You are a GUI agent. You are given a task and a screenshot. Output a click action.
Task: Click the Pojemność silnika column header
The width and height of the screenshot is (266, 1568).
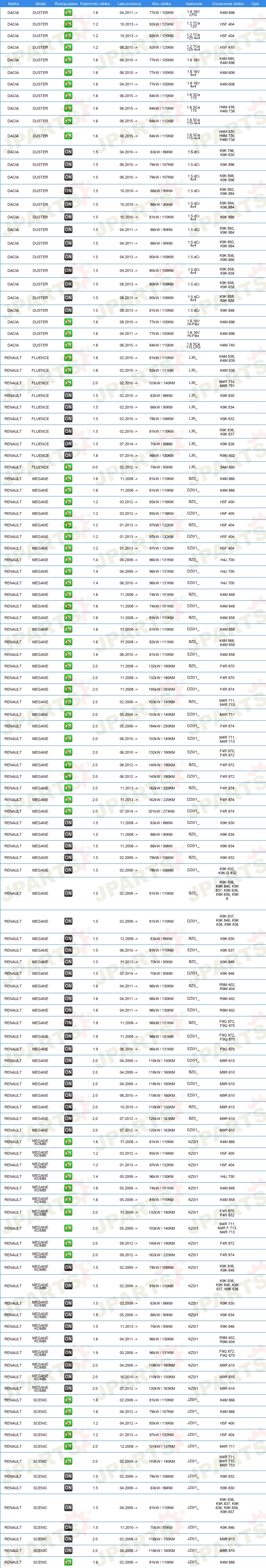click(95, 4)
